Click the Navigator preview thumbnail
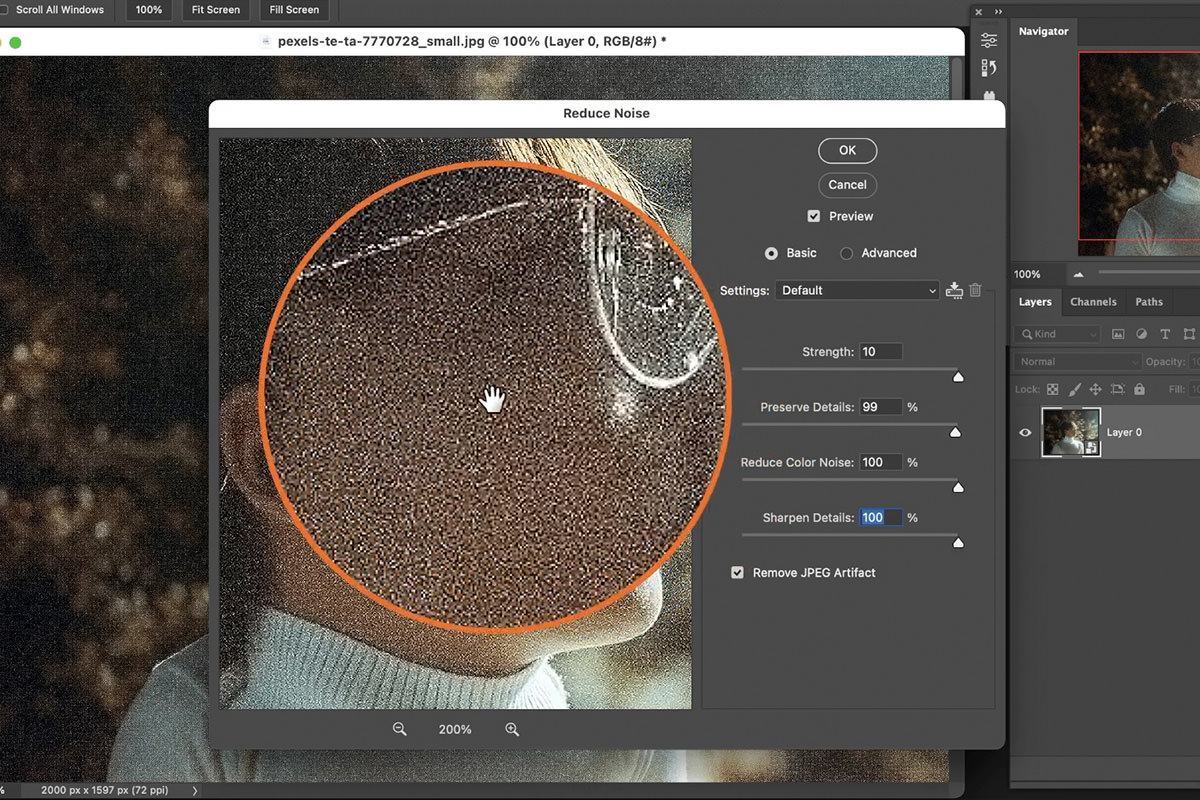1200x800 pixels. tap(1139, 154)
